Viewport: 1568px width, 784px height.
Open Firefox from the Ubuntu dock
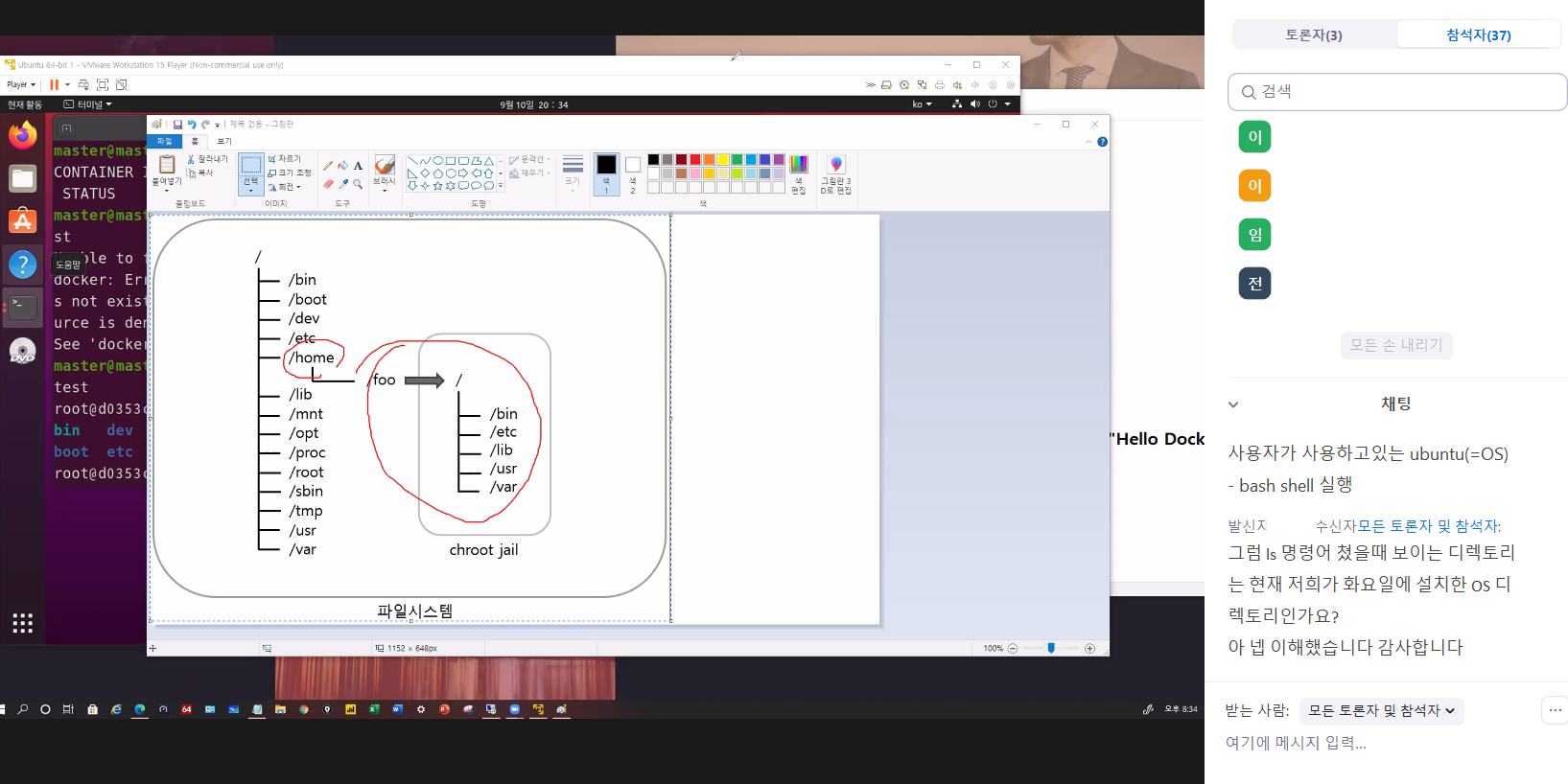[x=23, y=136]
